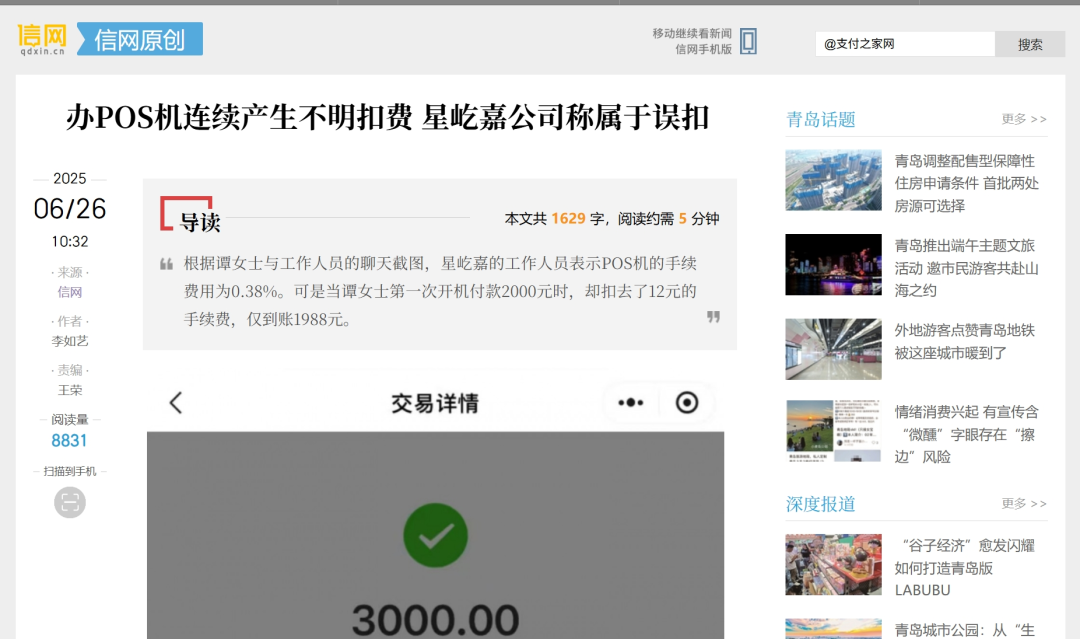Viewport: 1080px width, 639px height.
Task: Click the green success checkmark icon
Action: (x=435, y=536)
